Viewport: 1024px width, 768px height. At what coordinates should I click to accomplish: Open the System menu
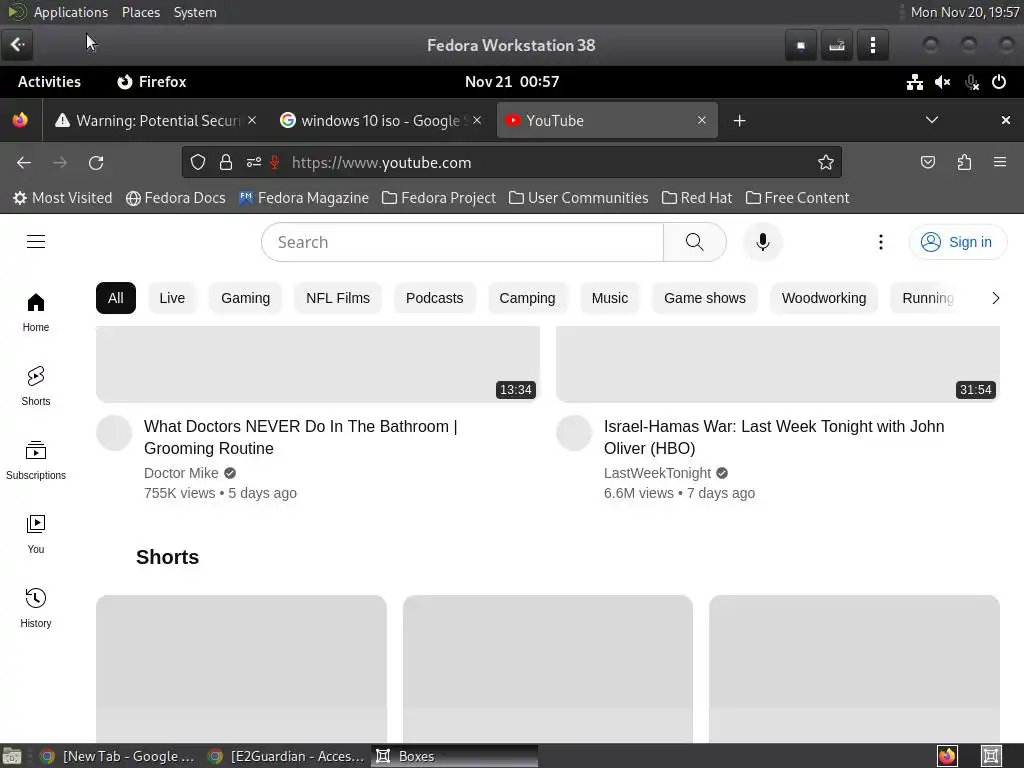coord(195,12)
